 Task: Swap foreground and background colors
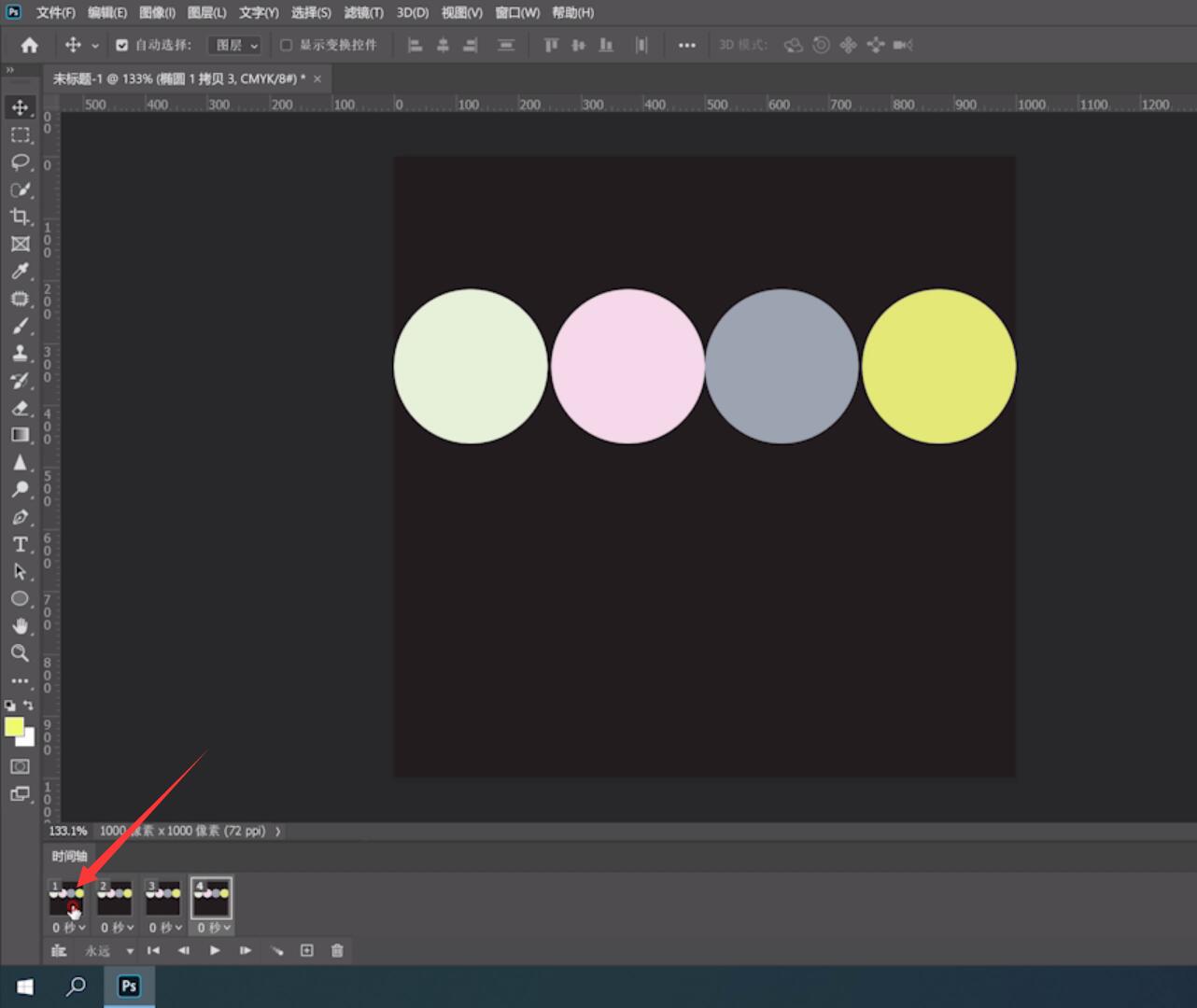point(29,706)
